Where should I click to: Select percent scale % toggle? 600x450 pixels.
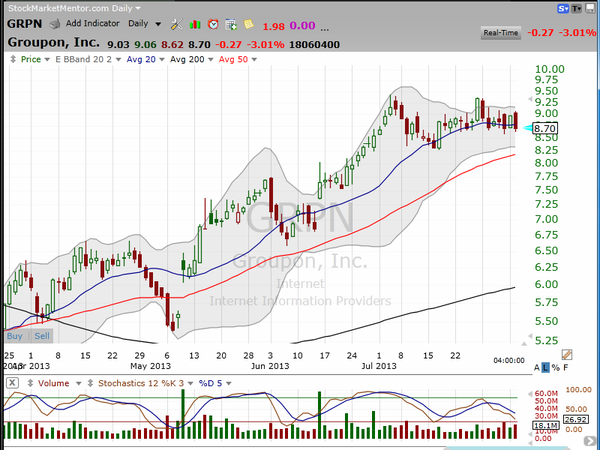(556, 368)
